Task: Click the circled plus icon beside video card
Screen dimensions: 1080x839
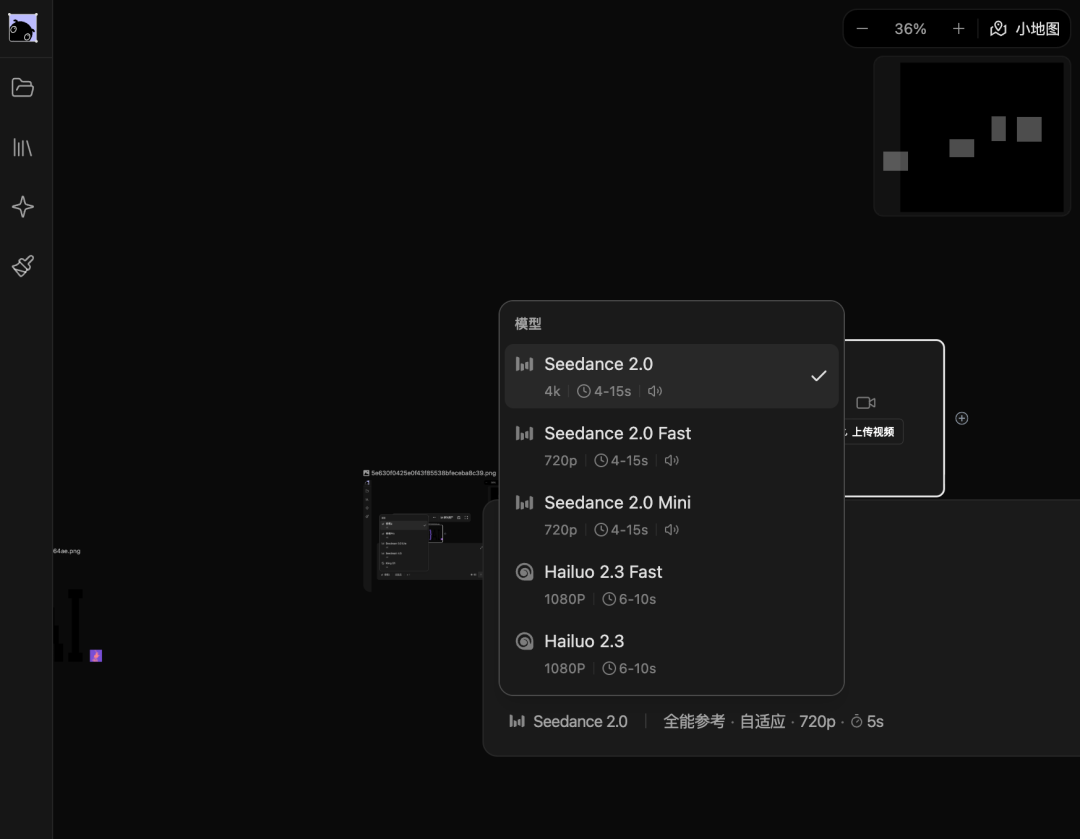Action: [x=962, y=418]
